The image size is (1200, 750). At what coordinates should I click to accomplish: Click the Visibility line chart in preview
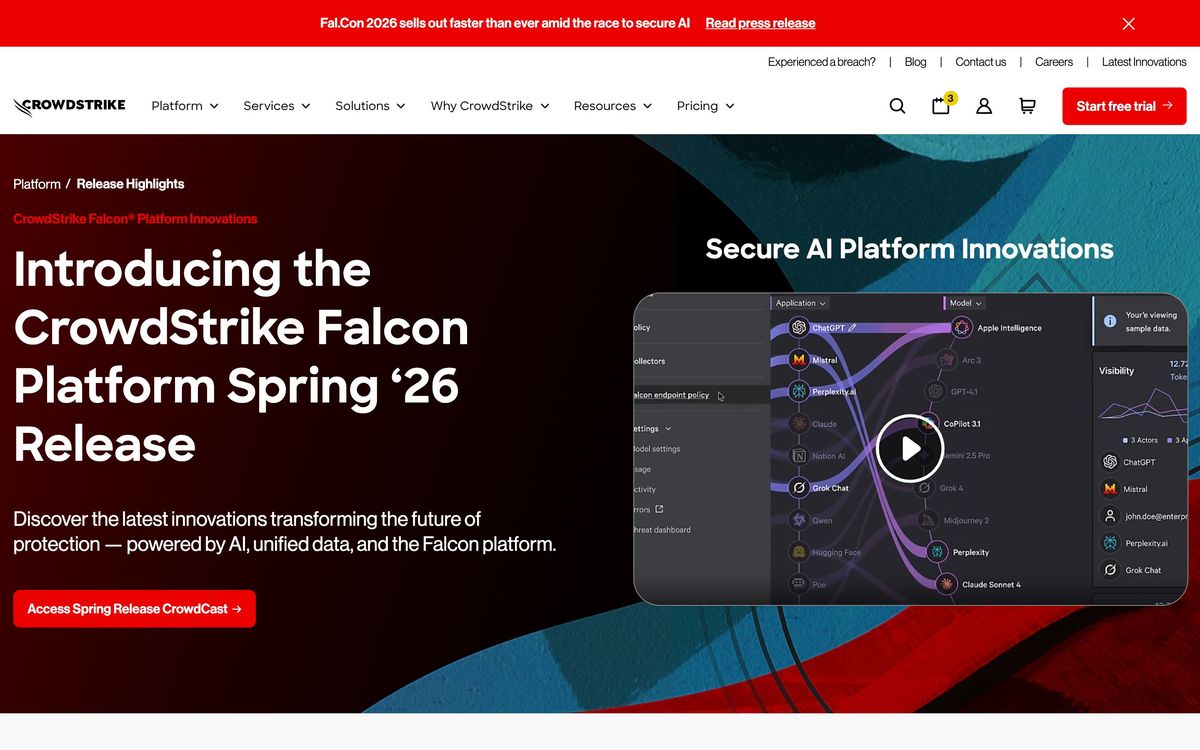click(x=1143, y=405)
